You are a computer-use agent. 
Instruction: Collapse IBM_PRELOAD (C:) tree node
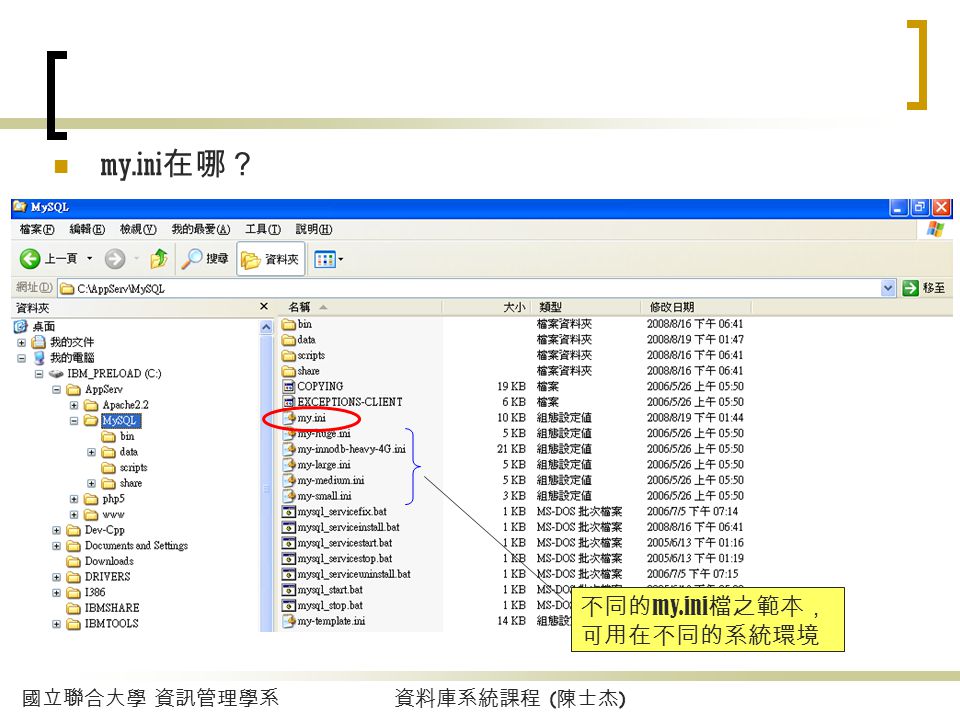pyautogui.click(x=39, y=374)
